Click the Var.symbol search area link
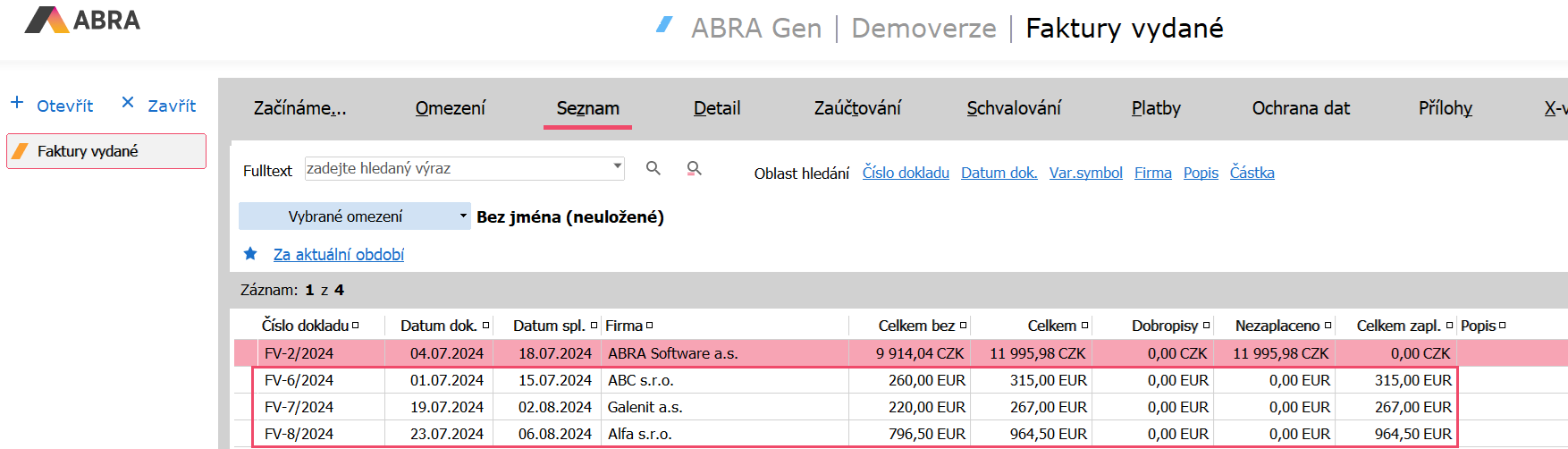 click(1085, 173)
